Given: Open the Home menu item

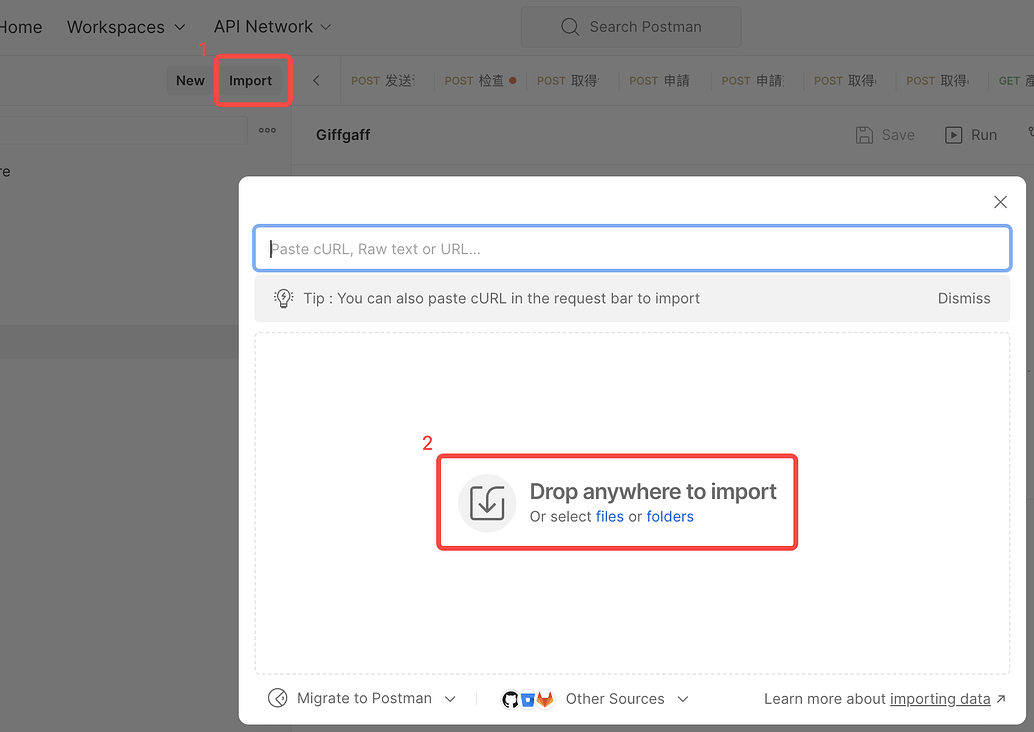Looking at the screenshot, I should pyautogui.click(x=20, y=27).
